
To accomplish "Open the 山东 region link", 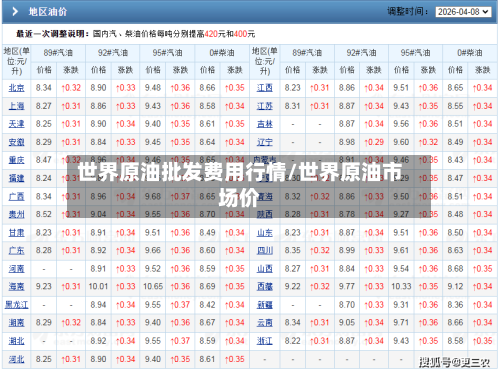I will coord(265,233).
